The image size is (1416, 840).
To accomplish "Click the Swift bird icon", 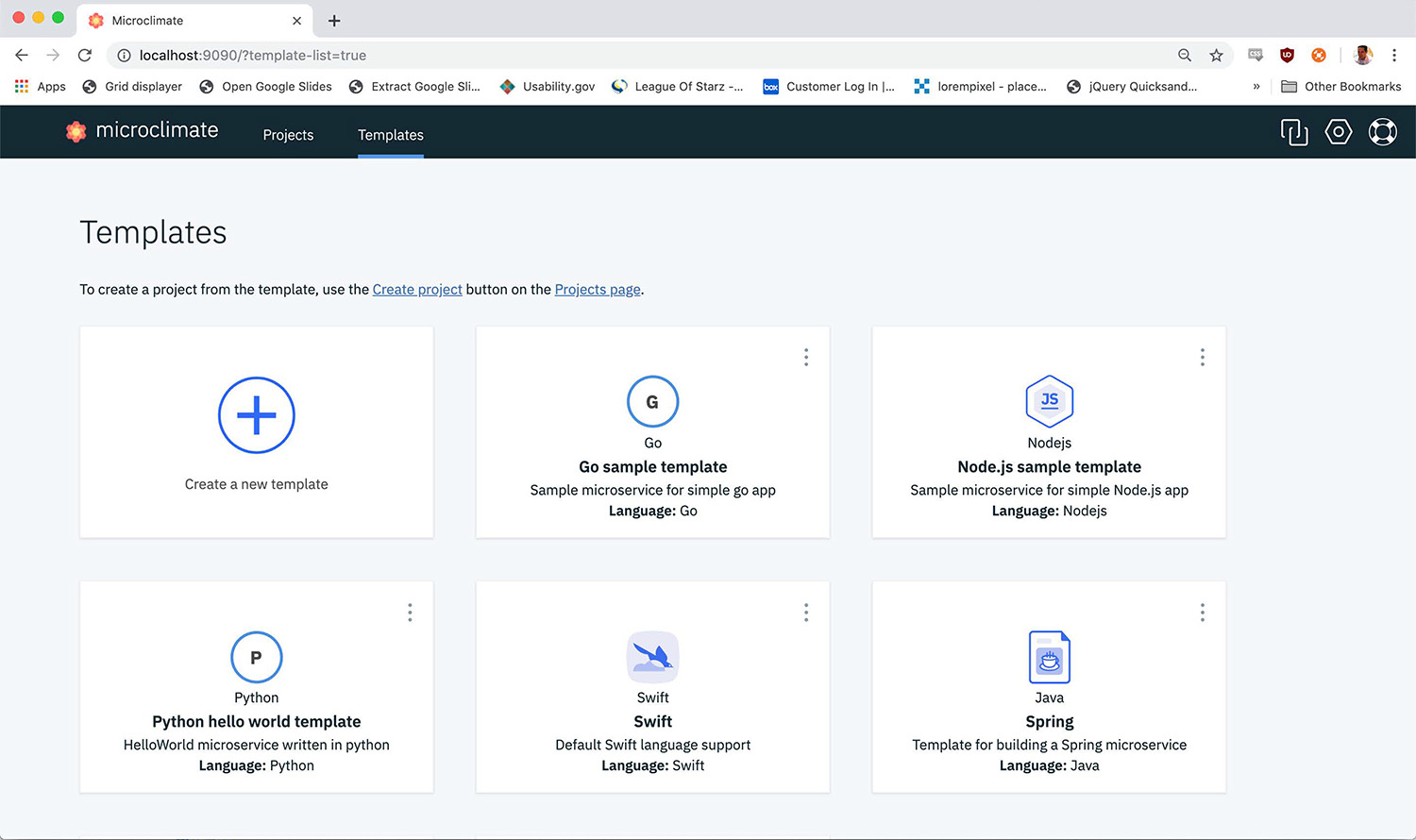I will pos(652,657).
